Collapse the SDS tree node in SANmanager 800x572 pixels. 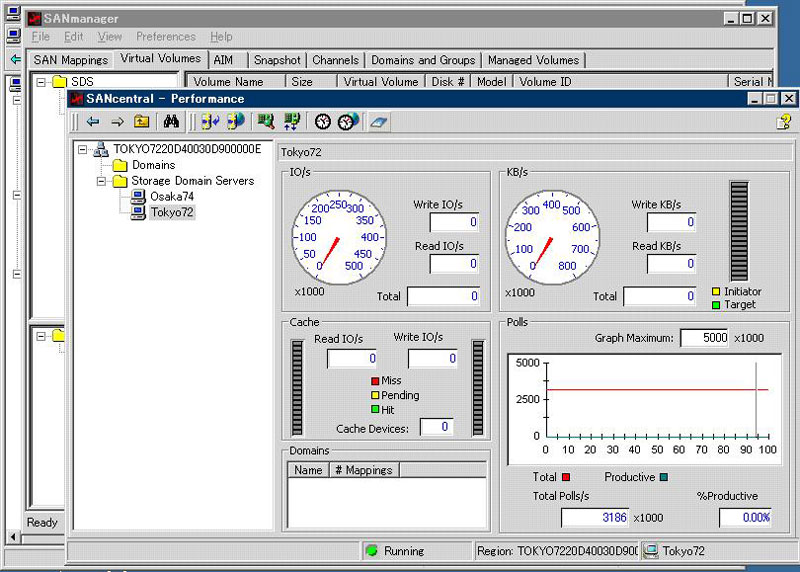tap(41, 82)
